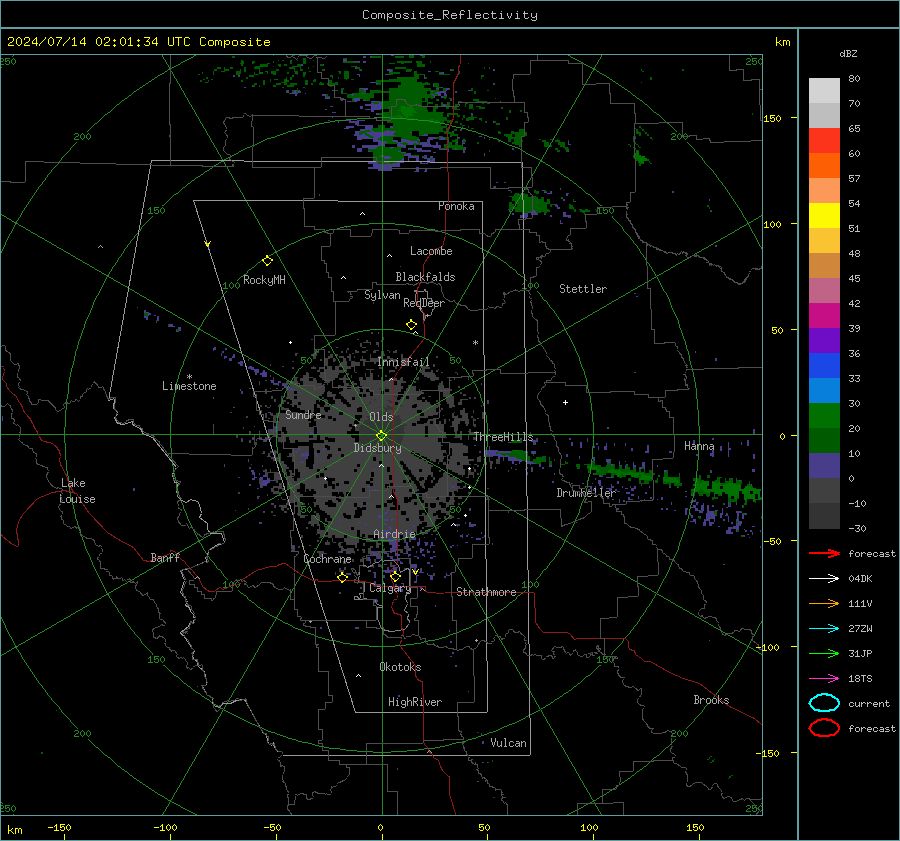Click the RockyMH label
The height and width of the screenshot is (841, 900).
(x=264, y=280)
